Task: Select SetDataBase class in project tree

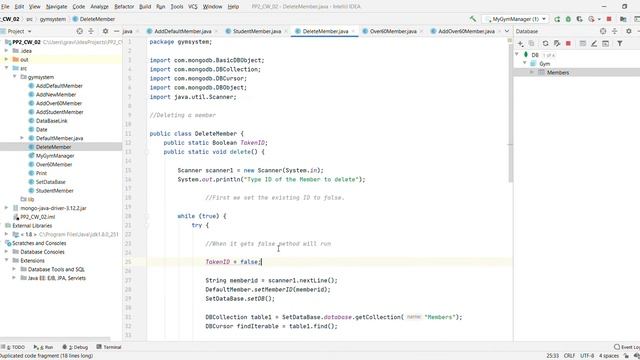Action: pyautogui.click(x=51, y=182)
